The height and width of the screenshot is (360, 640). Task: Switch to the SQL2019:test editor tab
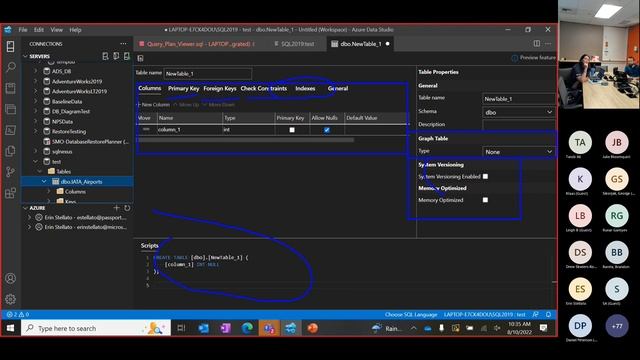[x=295, y=44]
